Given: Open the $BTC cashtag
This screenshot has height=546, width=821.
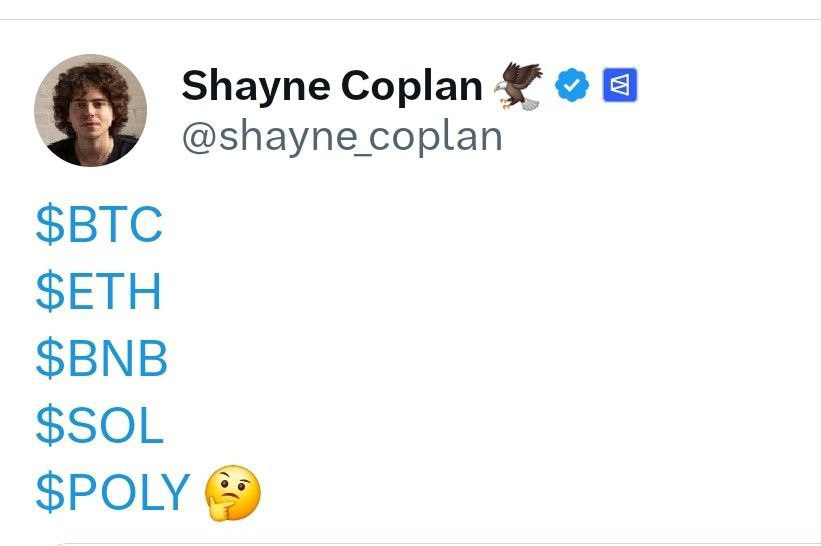Looking at the screenshot, I should coord(99,225).
